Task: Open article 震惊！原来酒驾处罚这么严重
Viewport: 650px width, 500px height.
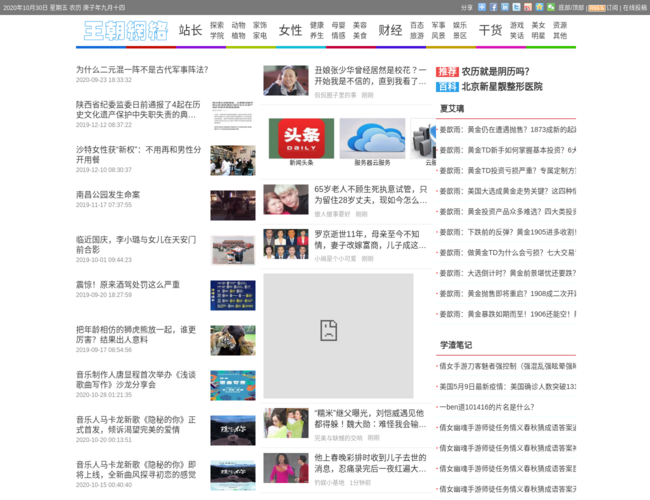Action: pos(128,285)
